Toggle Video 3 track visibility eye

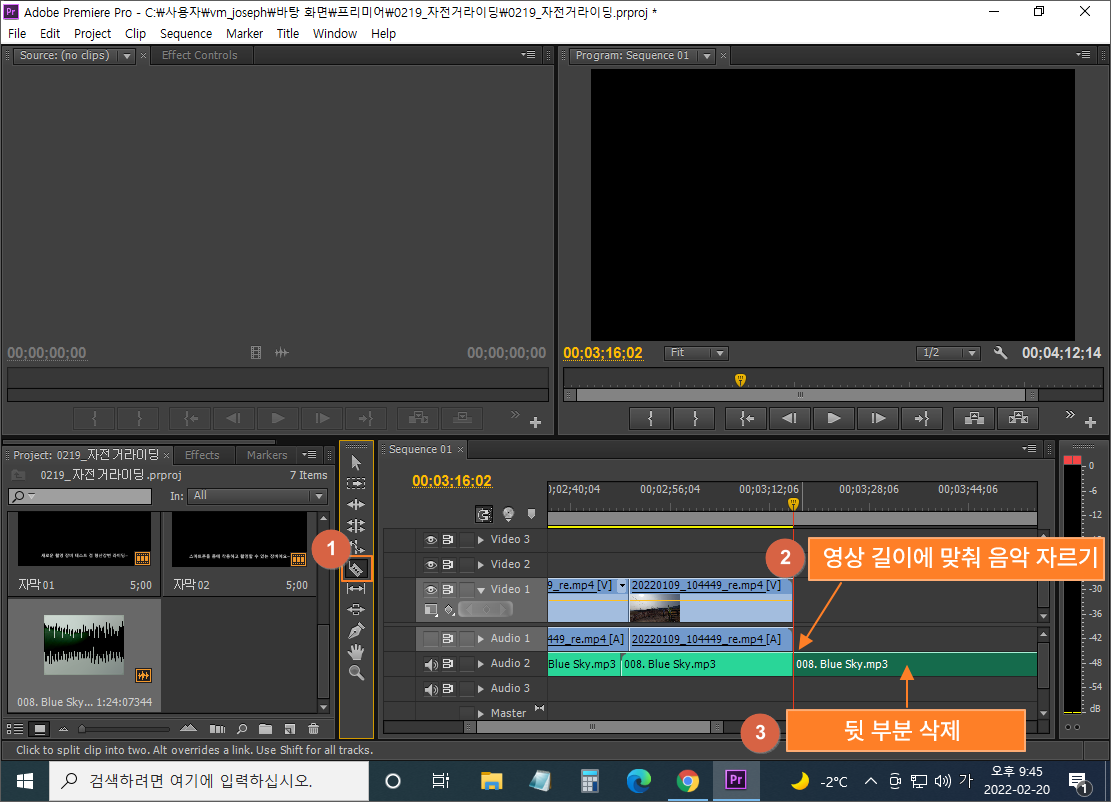[430, 540]
